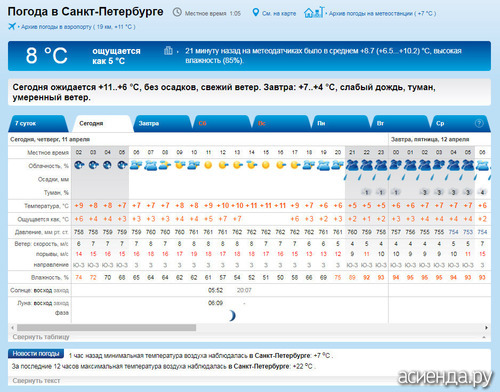This screenshot has width=500, height=392.
Task: Click the Новости погоды label
Action: (36, 354)
